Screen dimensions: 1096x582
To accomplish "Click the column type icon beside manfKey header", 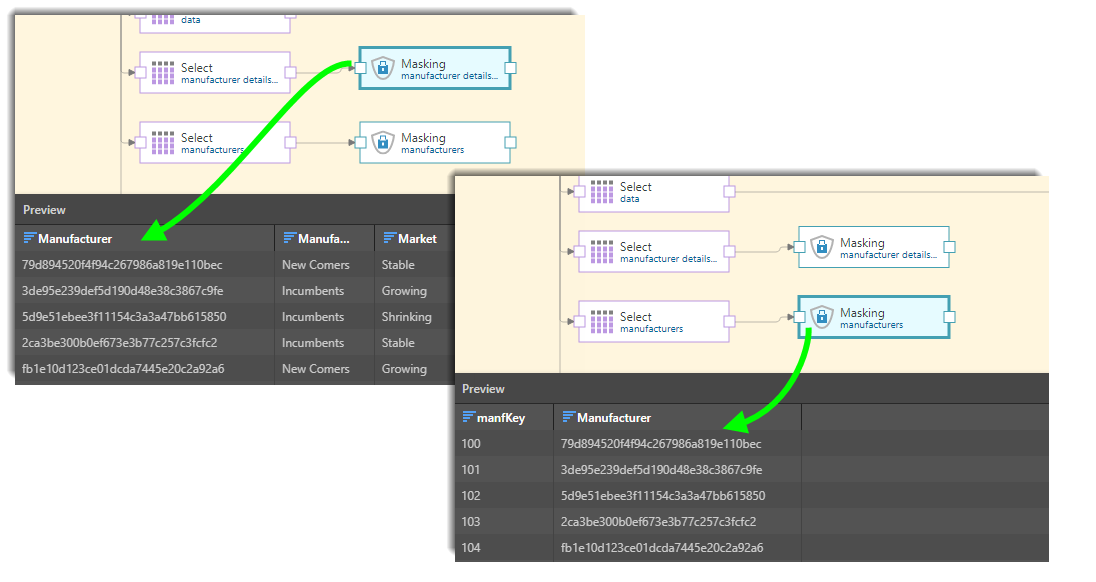I will (x=469, y=418).
